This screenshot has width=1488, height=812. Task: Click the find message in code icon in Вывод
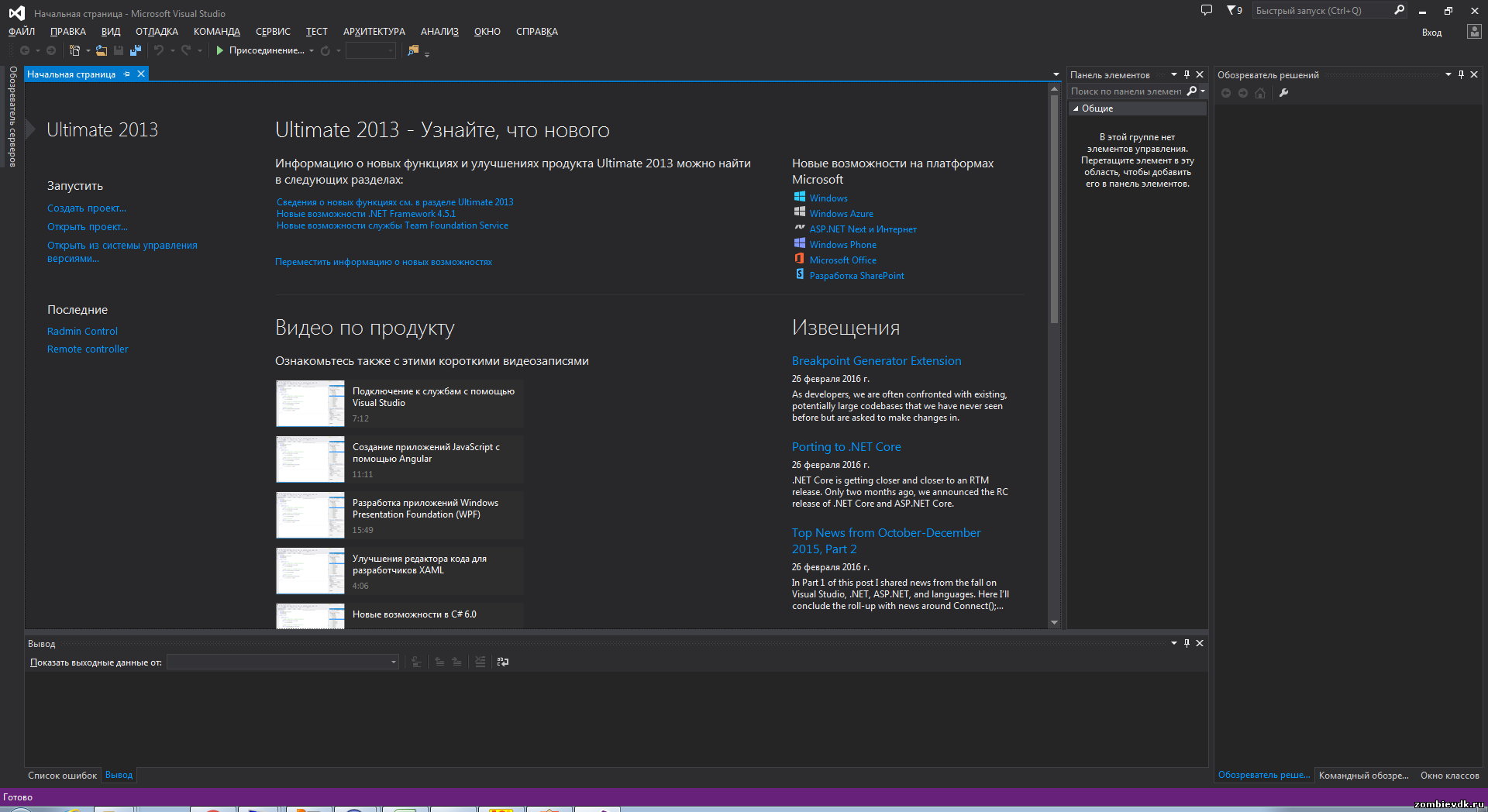[416, 662]
